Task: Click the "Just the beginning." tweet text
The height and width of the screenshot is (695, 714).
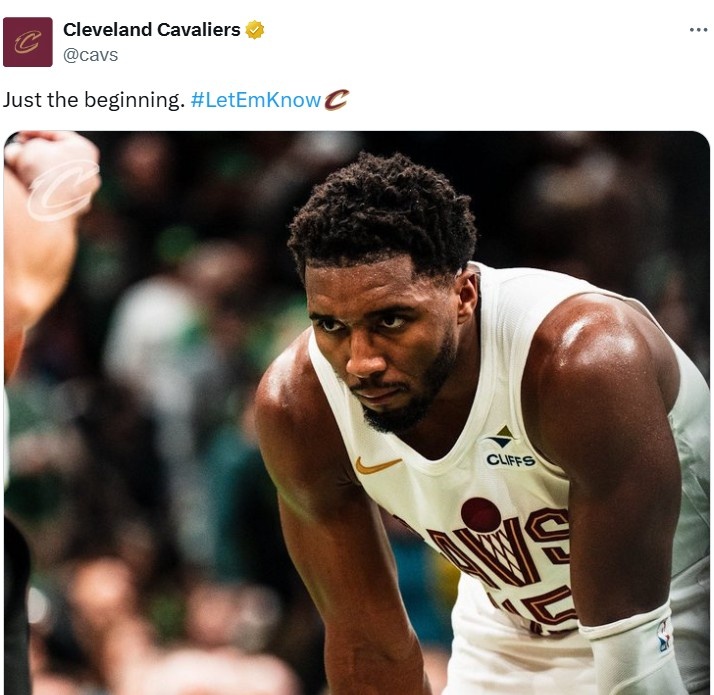Action: [x=94, y=100]
